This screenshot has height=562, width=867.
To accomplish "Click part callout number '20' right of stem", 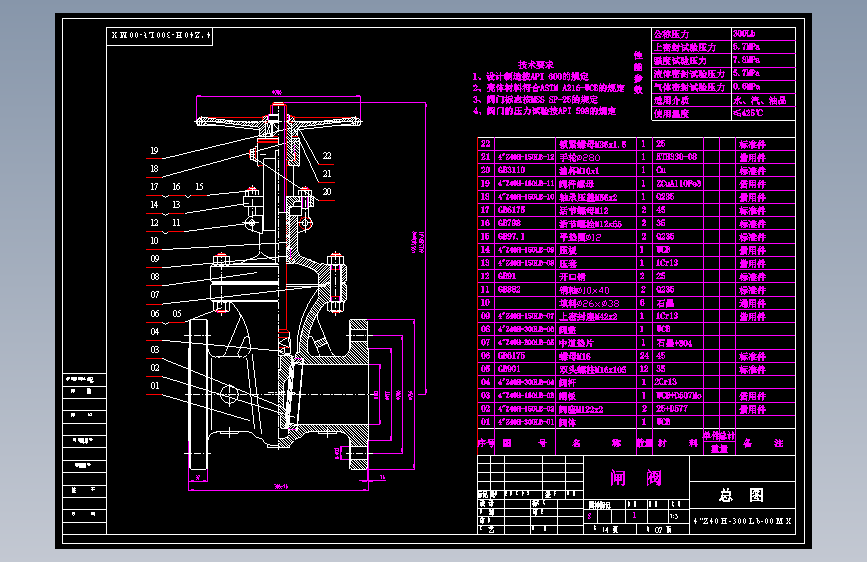I will tap(327, 192).
